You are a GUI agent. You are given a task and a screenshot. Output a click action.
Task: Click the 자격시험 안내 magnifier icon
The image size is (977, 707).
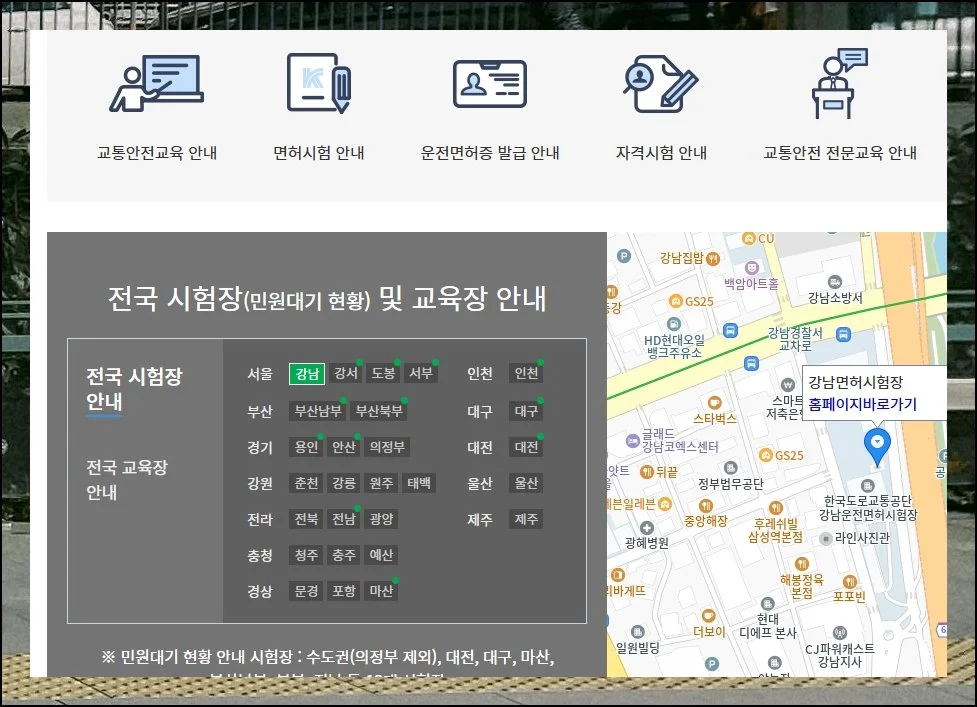(660, 82)
